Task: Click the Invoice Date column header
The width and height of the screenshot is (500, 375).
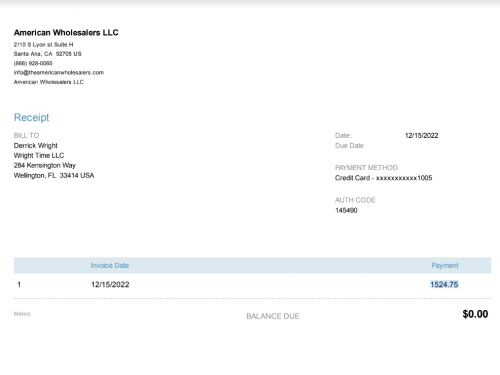Action: click(110, 266)
